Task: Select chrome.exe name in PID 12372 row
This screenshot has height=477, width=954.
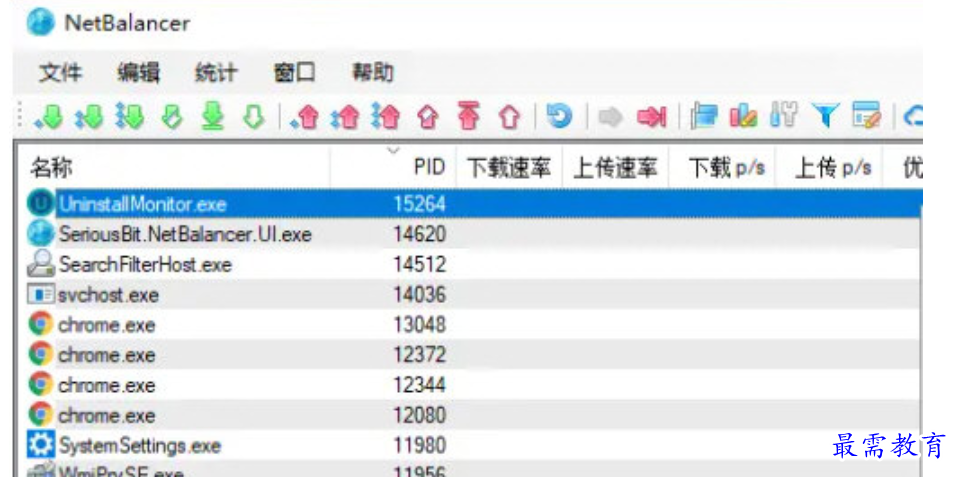Action: coord(107,355)
